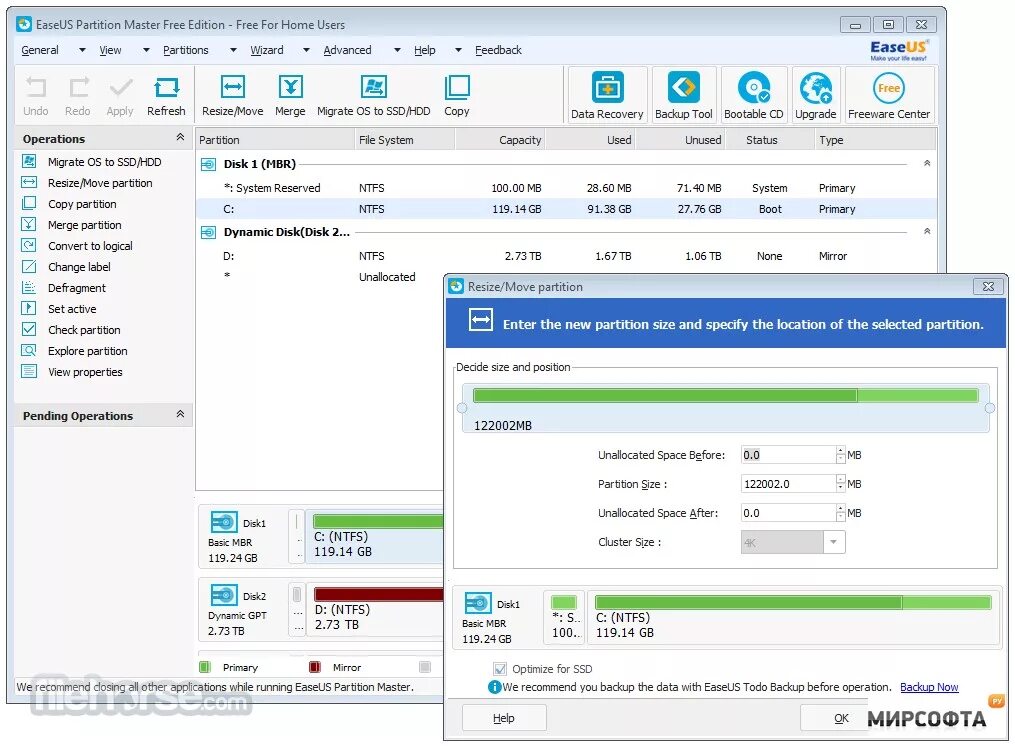Select the Merge toolbar tool
The width and height of the screenshot is (1015, 746).
290,96
